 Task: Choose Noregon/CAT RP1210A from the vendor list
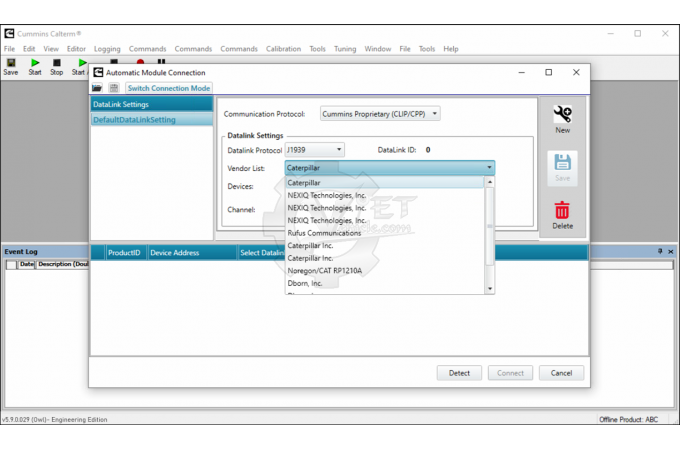pos(385,271)
